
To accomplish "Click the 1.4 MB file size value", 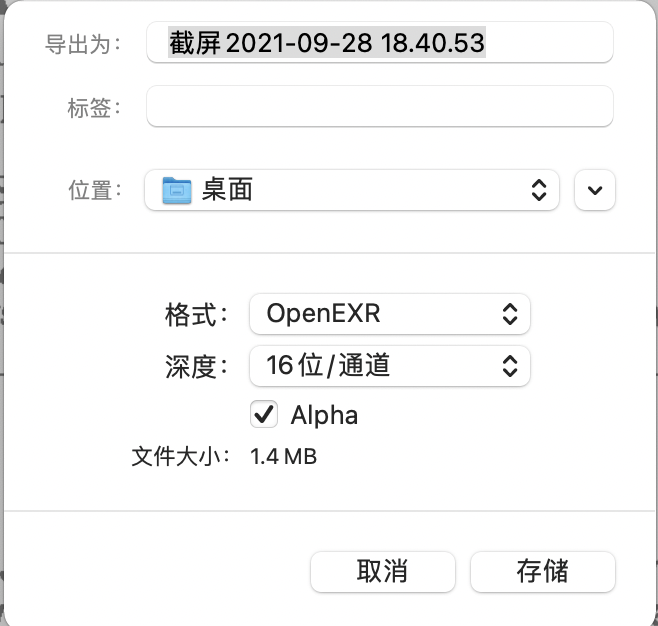I will [283, 457].
